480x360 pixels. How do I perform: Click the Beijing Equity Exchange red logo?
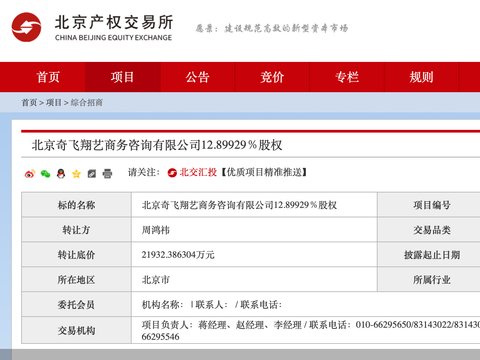point(26,27)
